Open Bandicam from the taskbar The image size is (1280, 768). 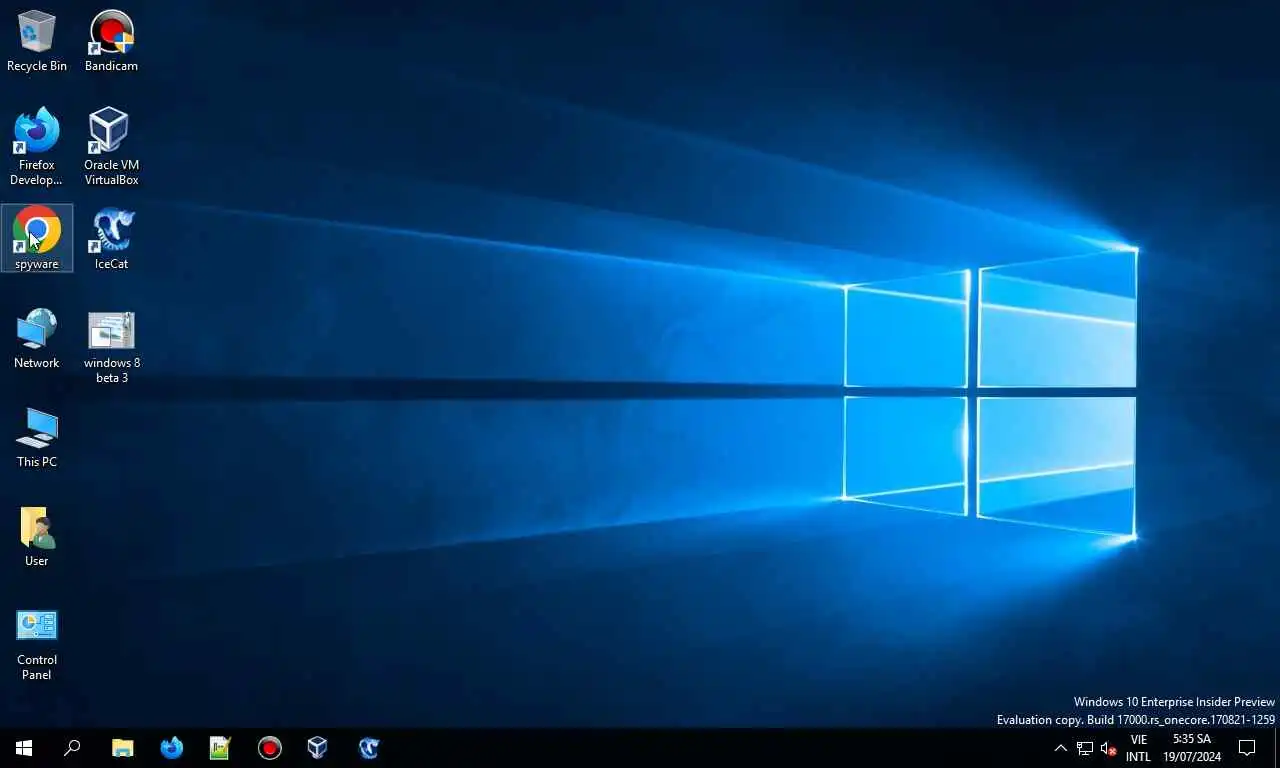269,748
